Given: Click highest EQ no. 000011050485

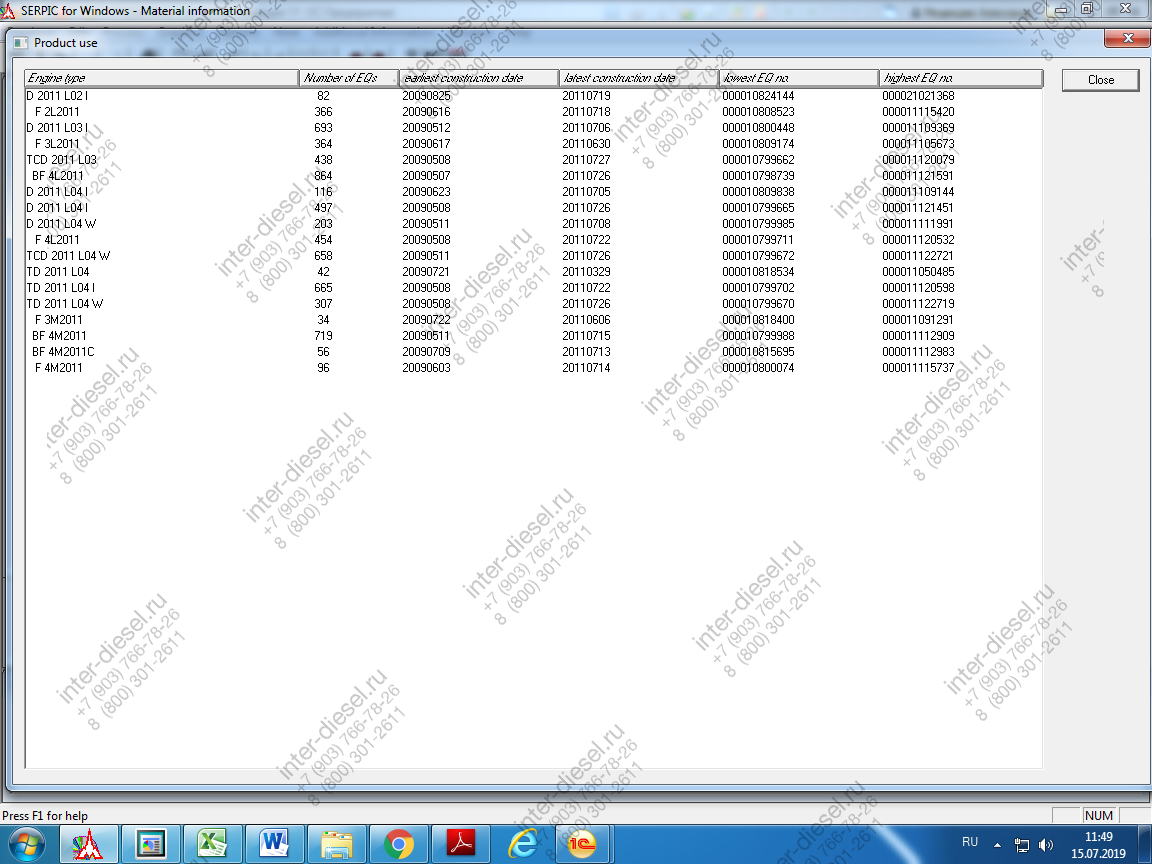Looking at the screenshot, I should click(918, 272).
